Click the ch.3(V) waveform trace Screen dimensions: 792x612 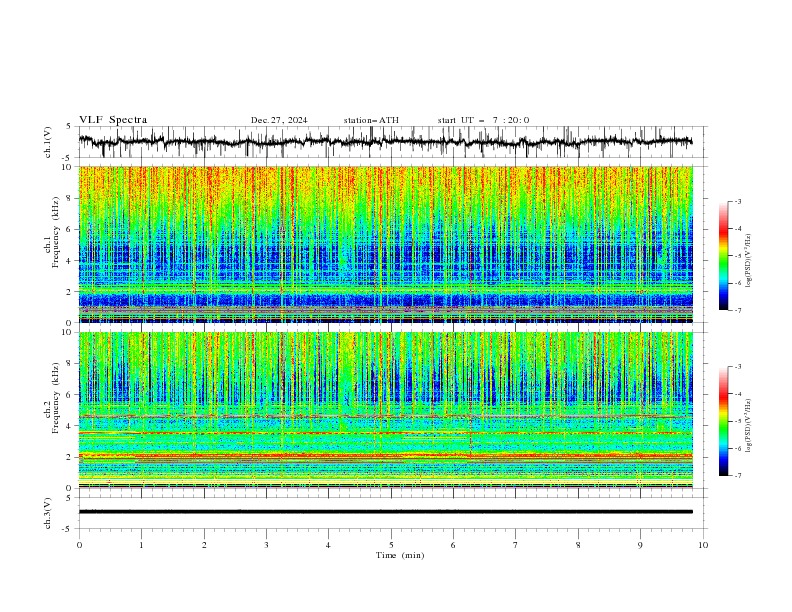[386, 512]
